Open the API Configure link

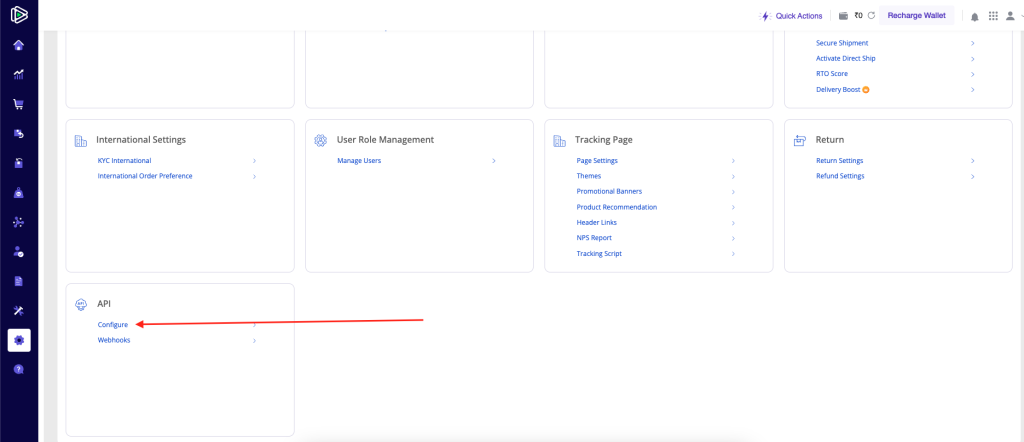tap(113, 324)
